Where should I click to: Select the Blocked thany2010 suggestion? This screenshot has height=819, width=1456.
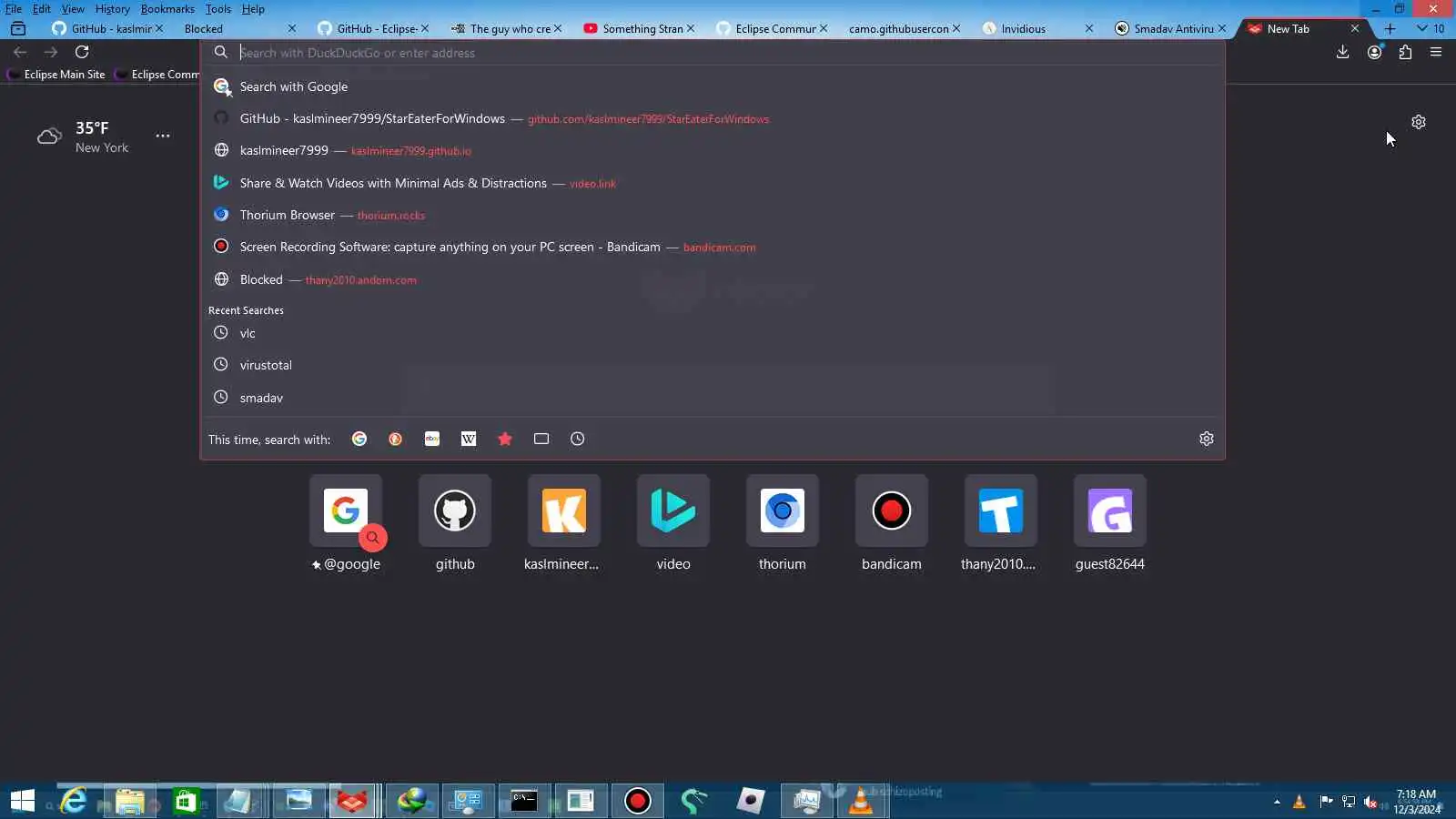pos(713,279)
